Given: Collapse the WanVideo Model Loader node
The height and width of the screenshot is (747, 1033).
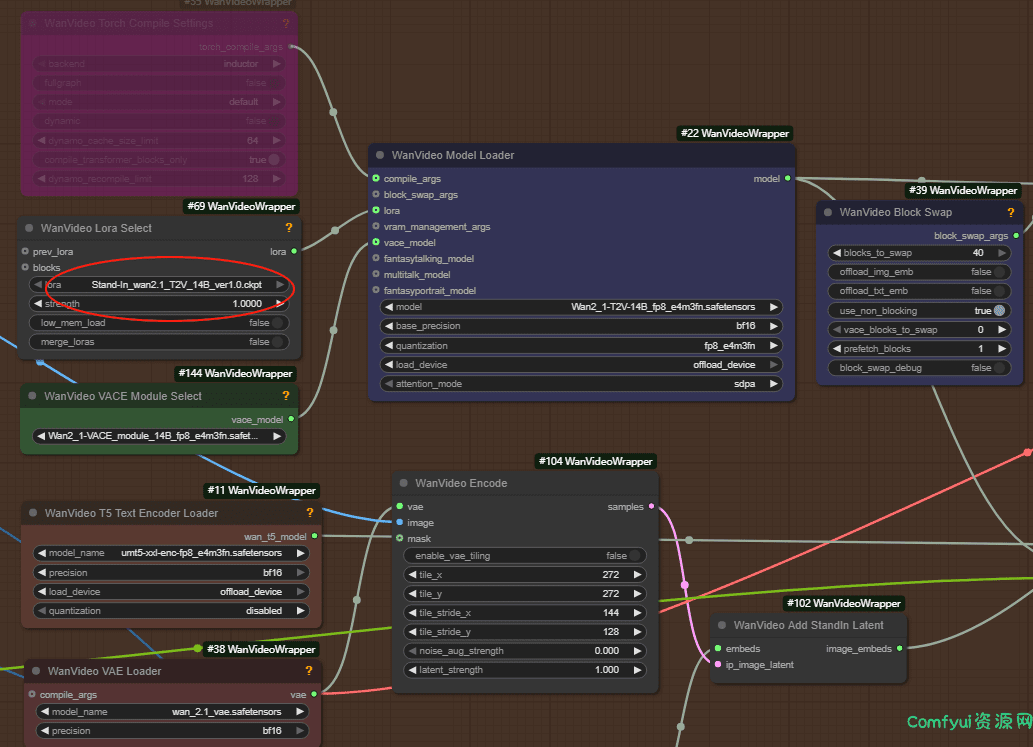Looking at the screenshot, I should tap(380, 155).
